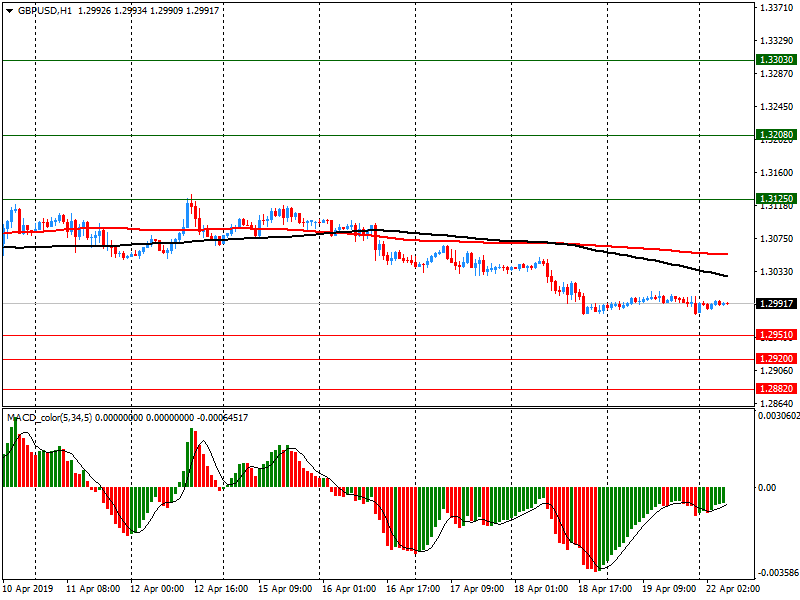The height and width of the screenshot is (600, 800).
Task: Click the 1.32450 price scale value
Action: [776, 107]
